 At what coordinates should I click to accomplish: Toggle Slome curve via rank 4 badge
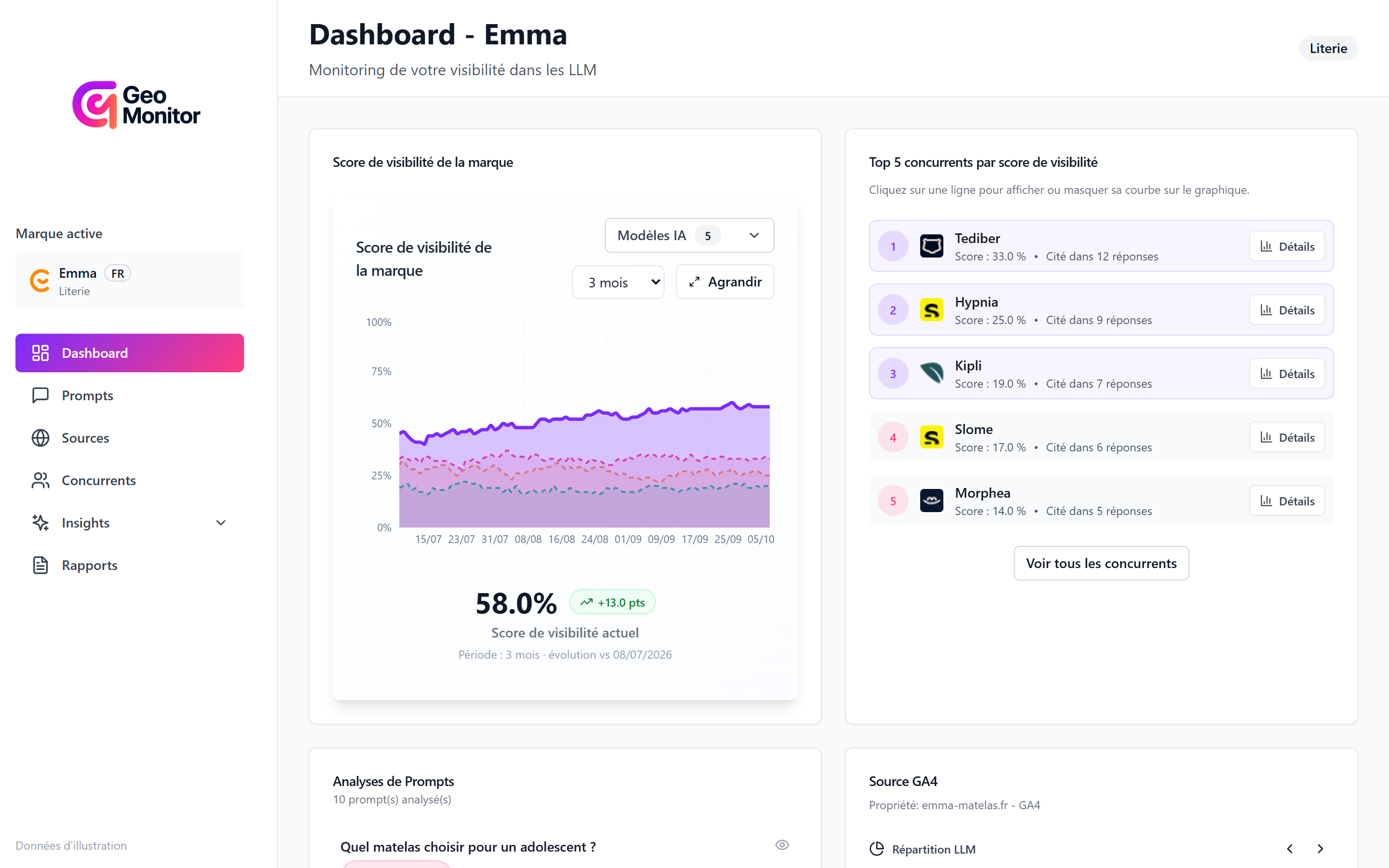click(893, 437)
